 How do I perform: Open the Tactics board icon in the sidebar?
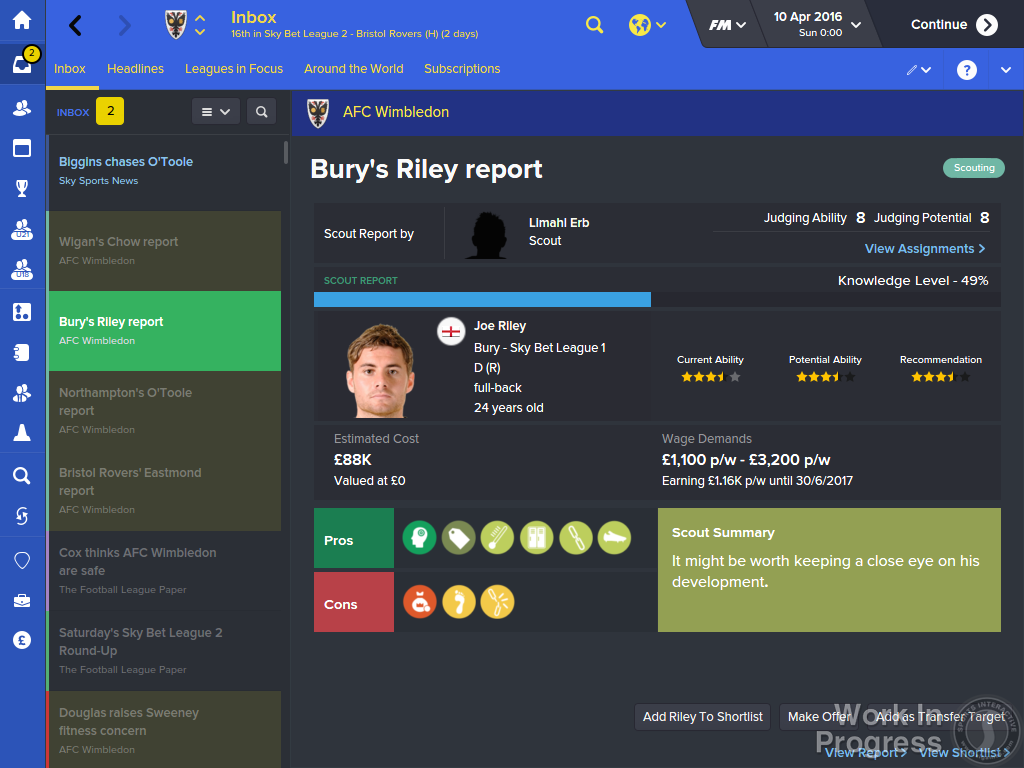point(22,312)
